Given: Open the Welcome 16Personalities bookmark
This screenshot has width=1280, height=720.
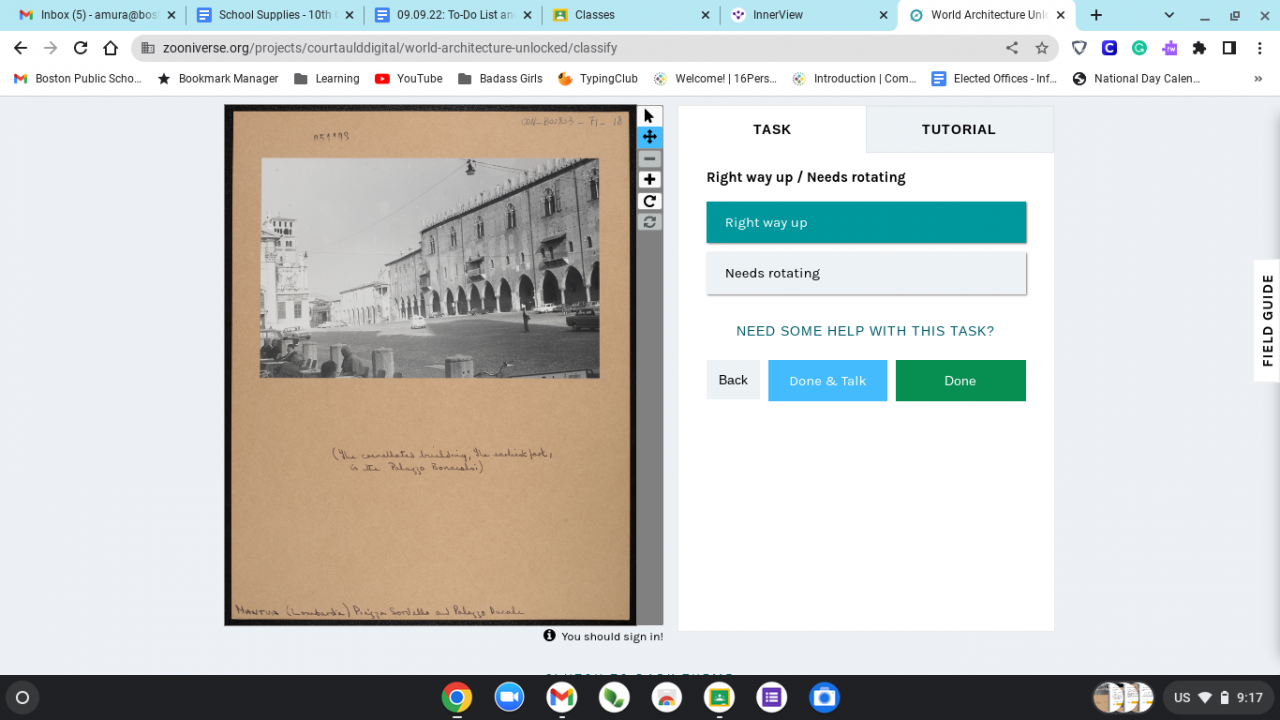Looking at the screenshot, I should 715,78.
